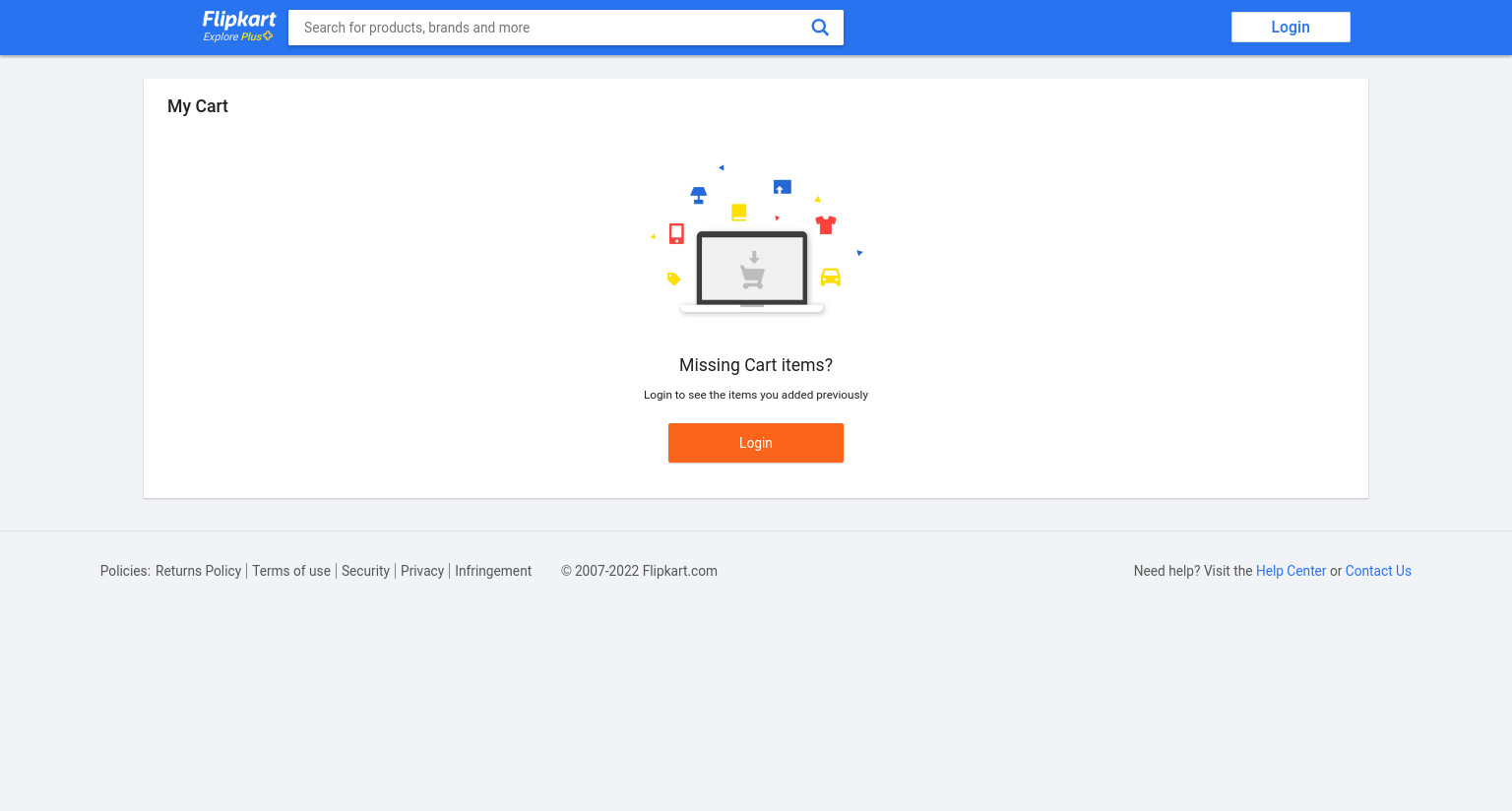Click the search magnifier icon
Viewport: 1512px width, 811px height.
820,28
